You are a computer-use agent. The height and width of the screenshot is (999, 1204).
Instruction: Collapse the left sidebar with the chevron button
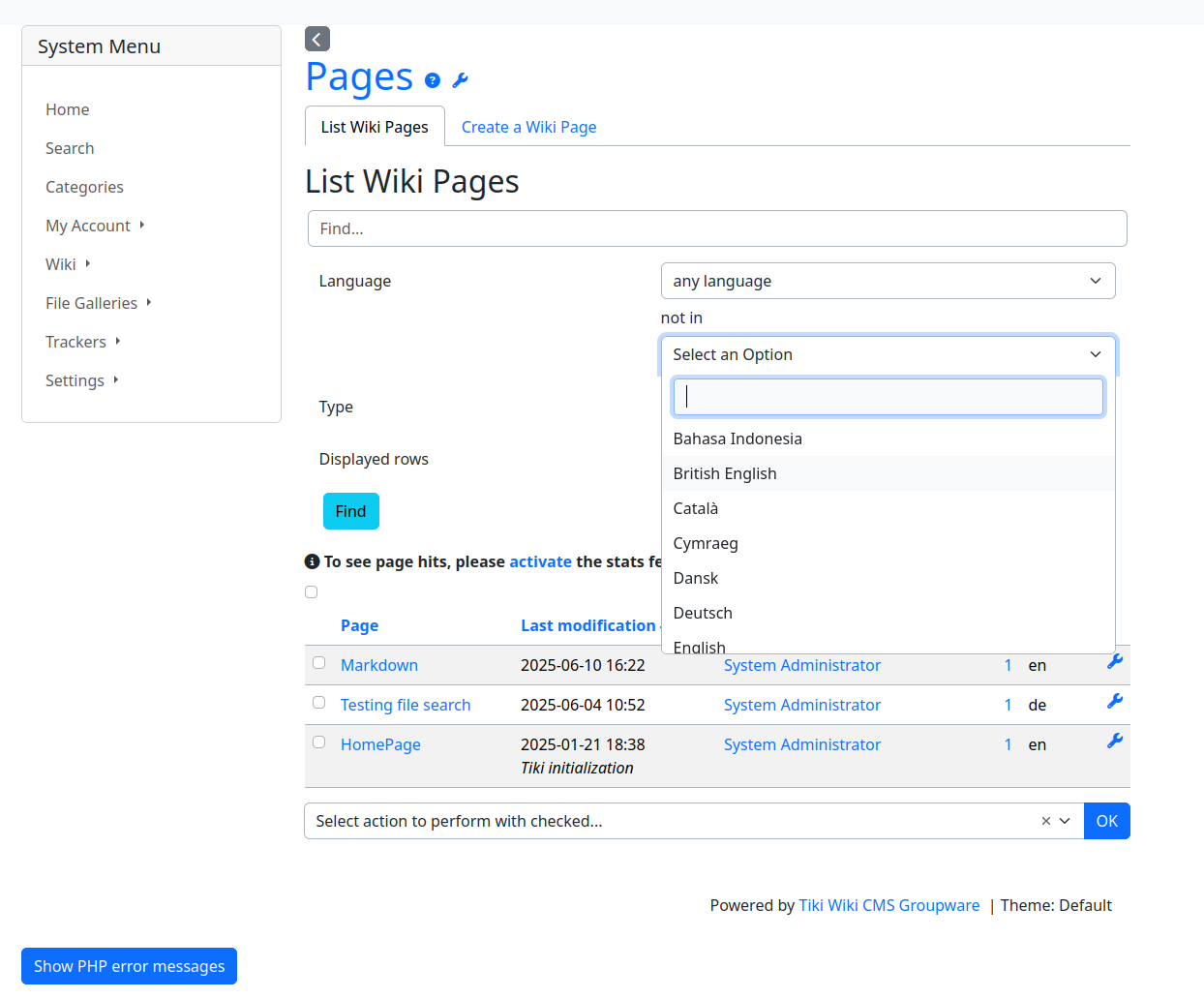316,39
